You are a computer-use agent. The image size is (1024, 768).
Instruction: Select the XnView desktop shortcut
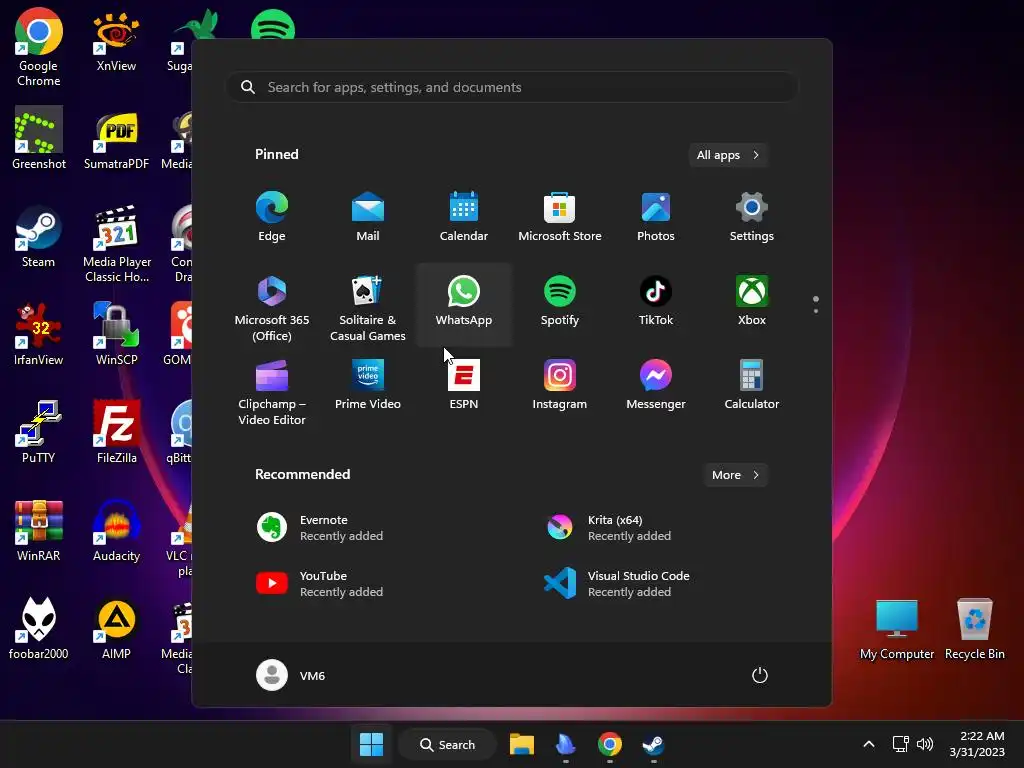[x=116, y=43]
